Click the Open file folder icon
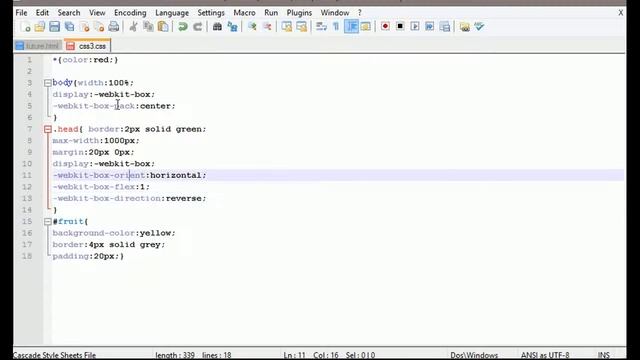This screenshot has width=640, height=360. (40, 27)
